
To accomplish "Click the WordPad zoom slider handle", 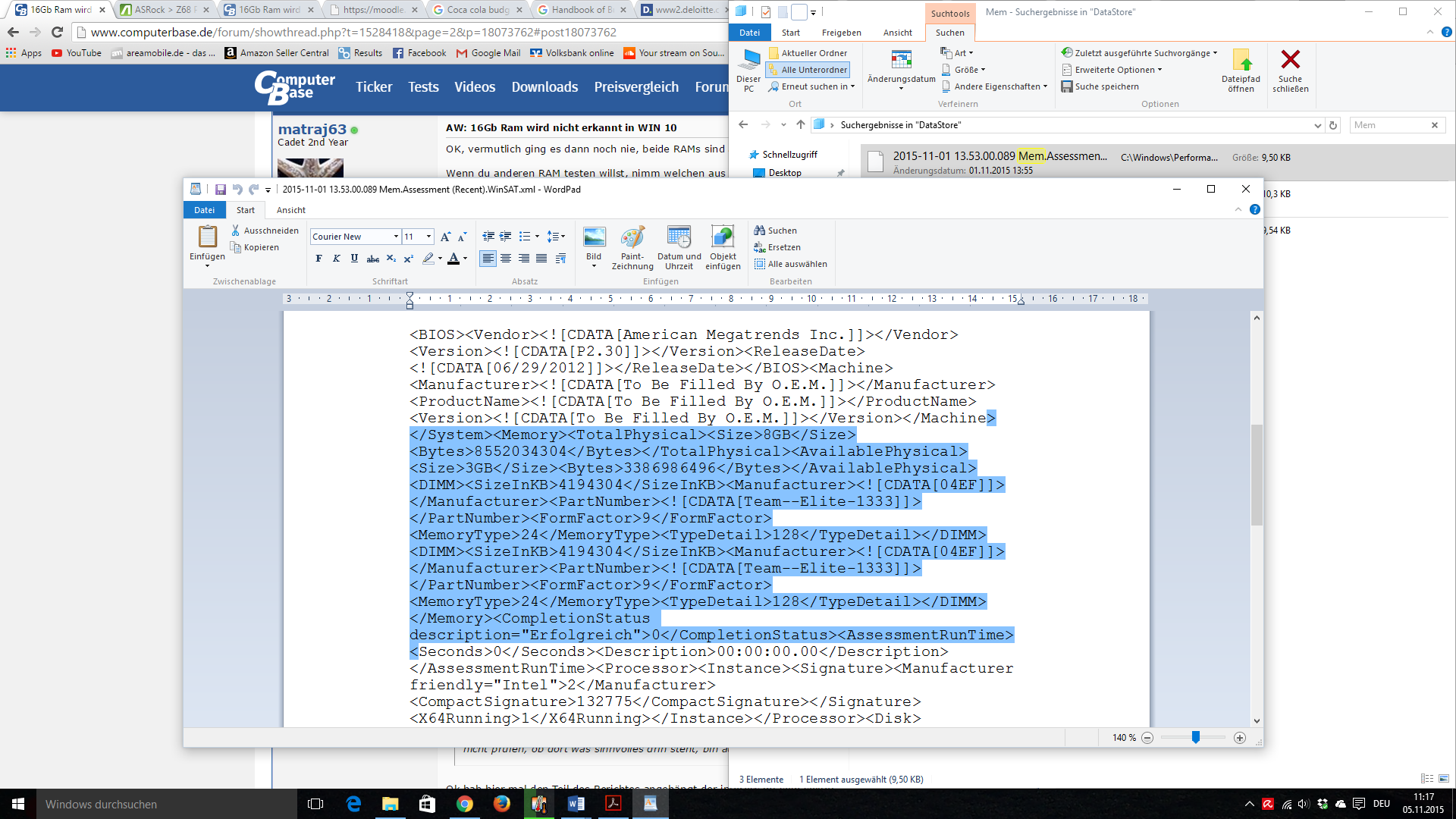I will [x=1195, y=737].
